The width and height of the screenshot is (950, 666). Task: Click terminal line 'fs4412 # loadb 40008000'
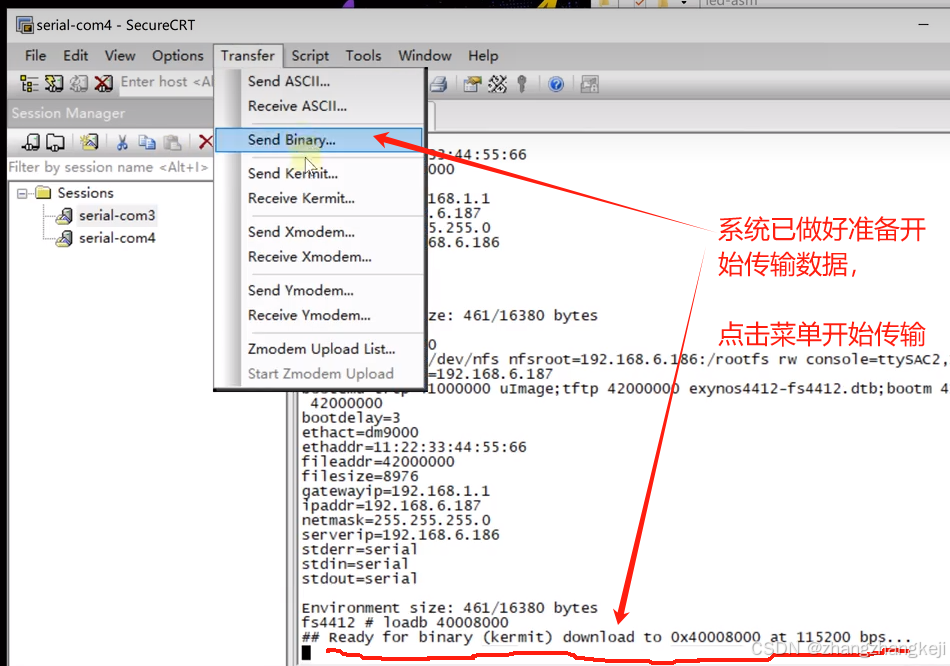(x=405, y=622)
